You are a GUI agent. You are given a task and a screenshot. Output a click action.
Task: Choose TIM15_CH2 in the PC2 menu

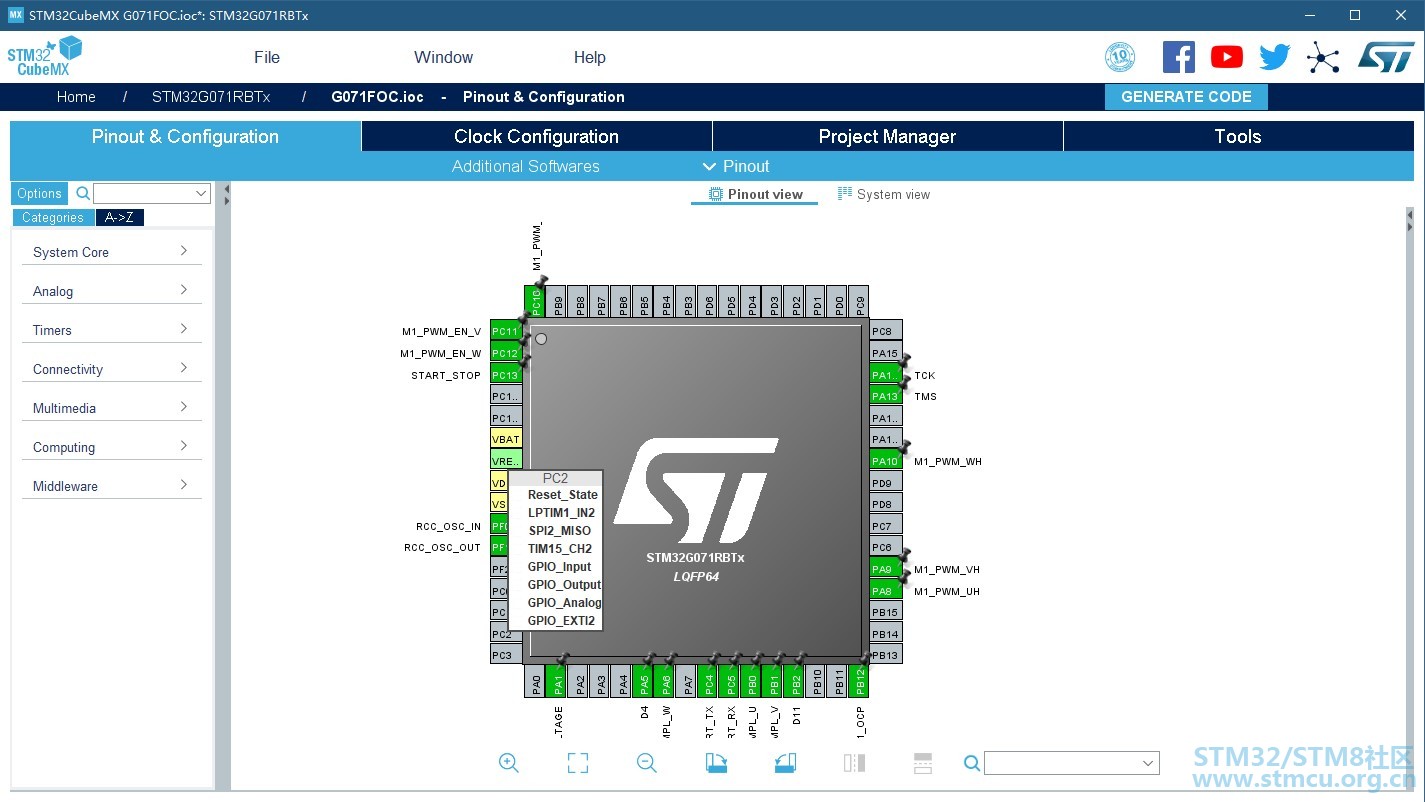(x=560, y=549)
